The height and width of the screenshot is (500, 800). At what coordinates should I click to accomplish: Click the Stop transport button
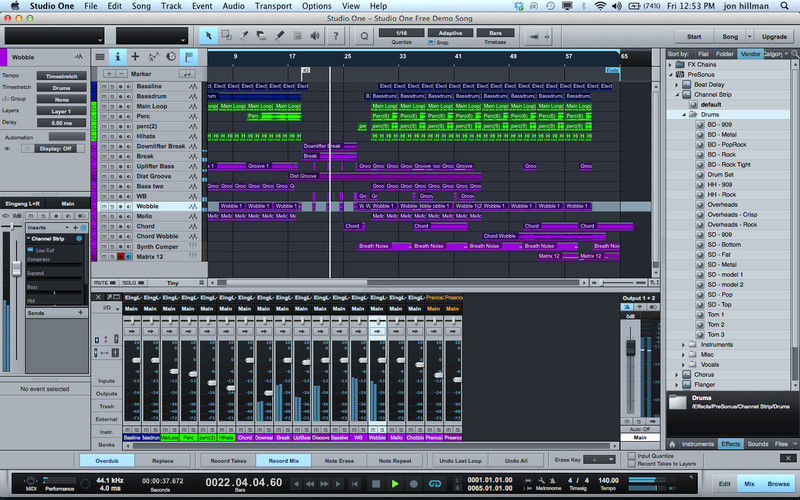(376, 484)
